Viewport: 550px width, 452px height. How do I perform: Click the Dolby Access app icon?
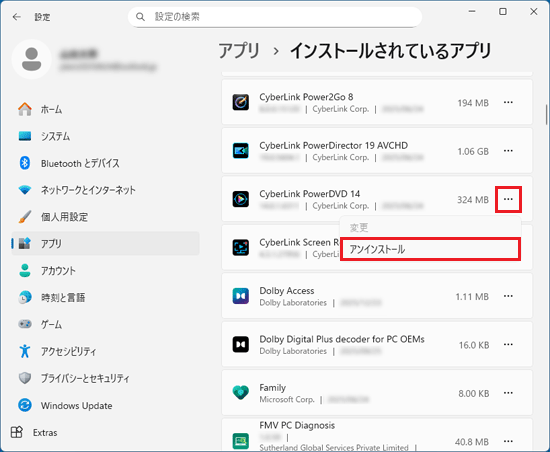(x=241, y=296)
